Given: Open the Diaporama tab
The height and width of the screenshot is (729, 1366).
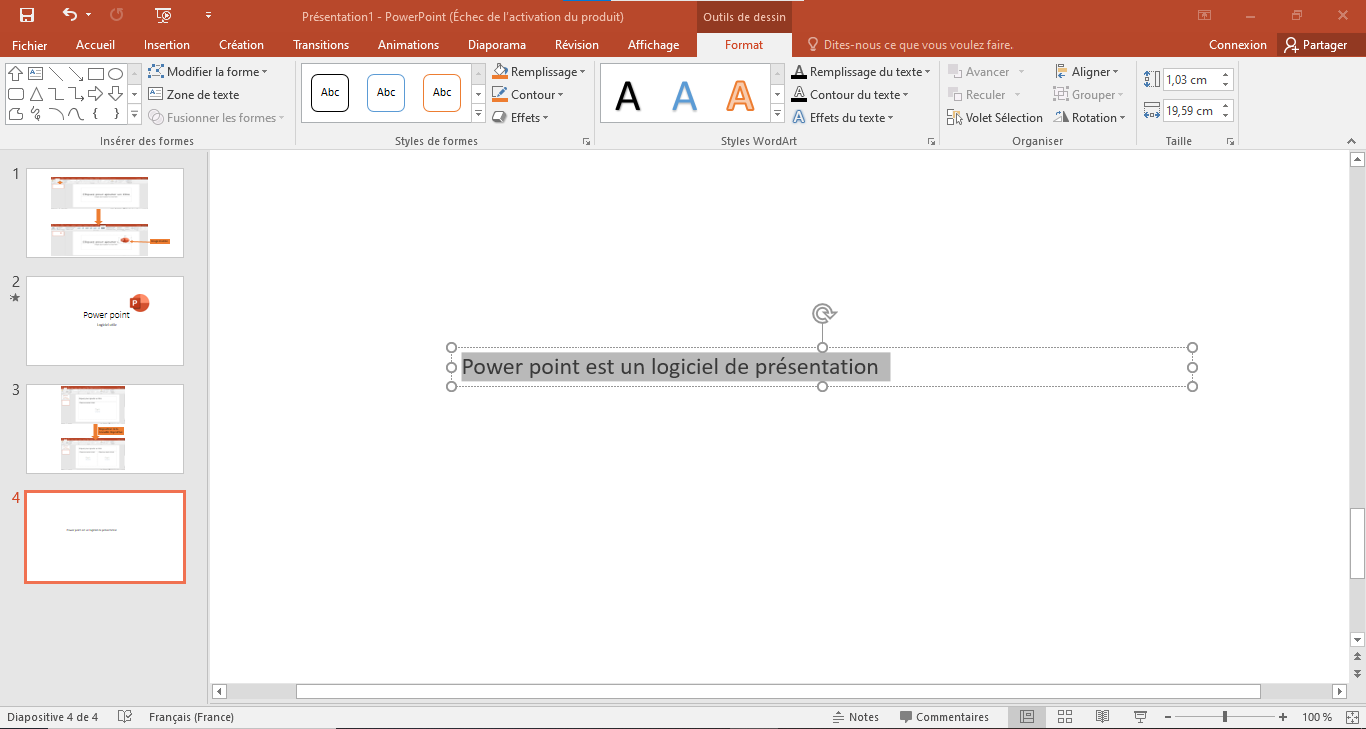Looking at the screenshot, I should 497,45.
